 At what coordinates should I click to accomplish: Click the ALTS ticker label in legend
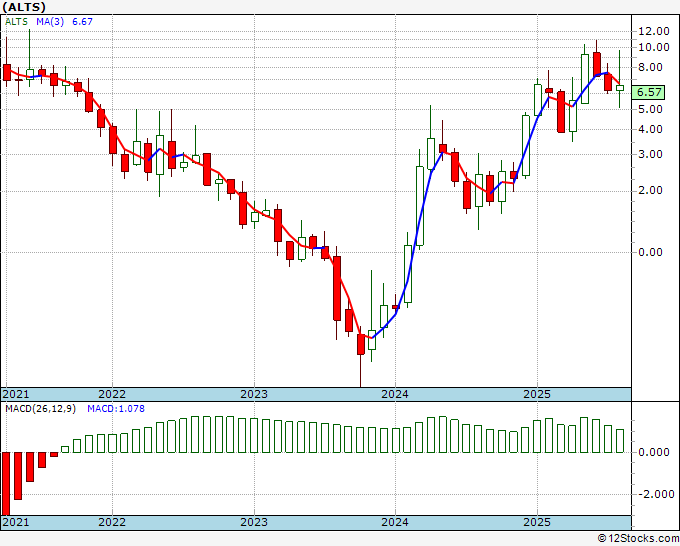coord(16,22)
